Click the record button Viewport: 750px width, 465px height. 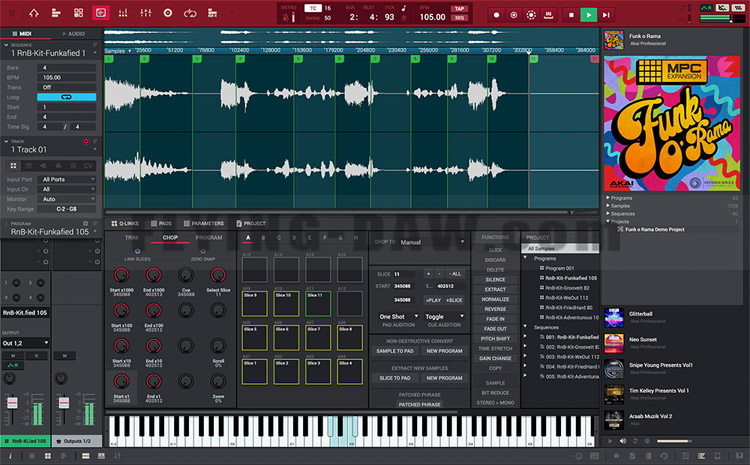click(496, 15)
